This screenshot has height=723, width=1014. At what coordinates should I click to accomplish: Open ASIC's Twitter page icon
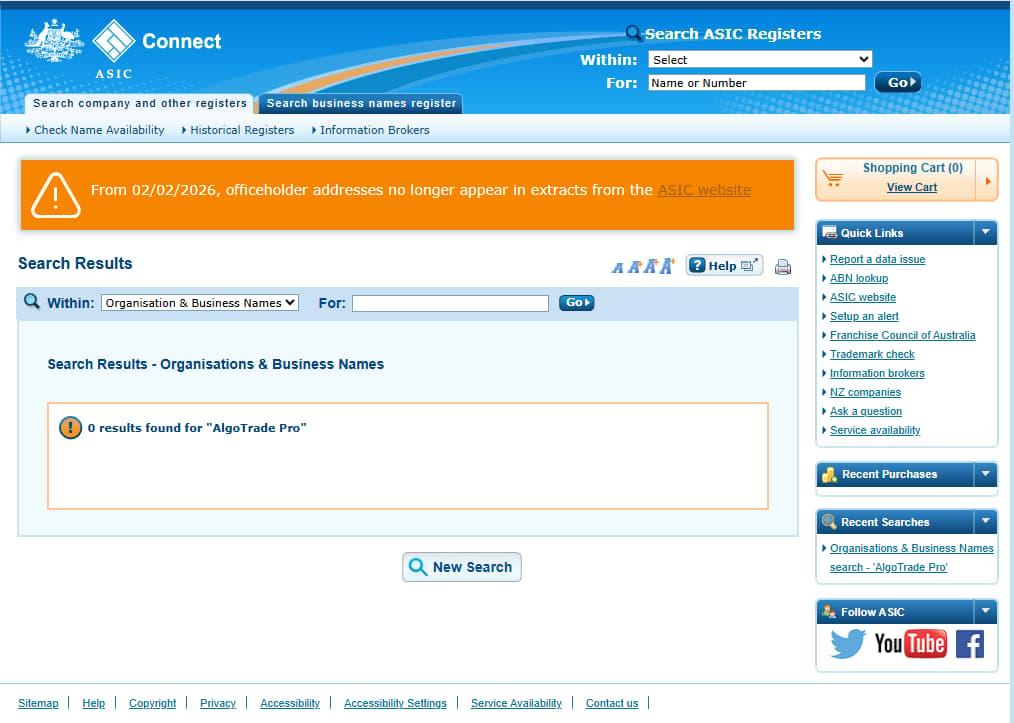848,643
